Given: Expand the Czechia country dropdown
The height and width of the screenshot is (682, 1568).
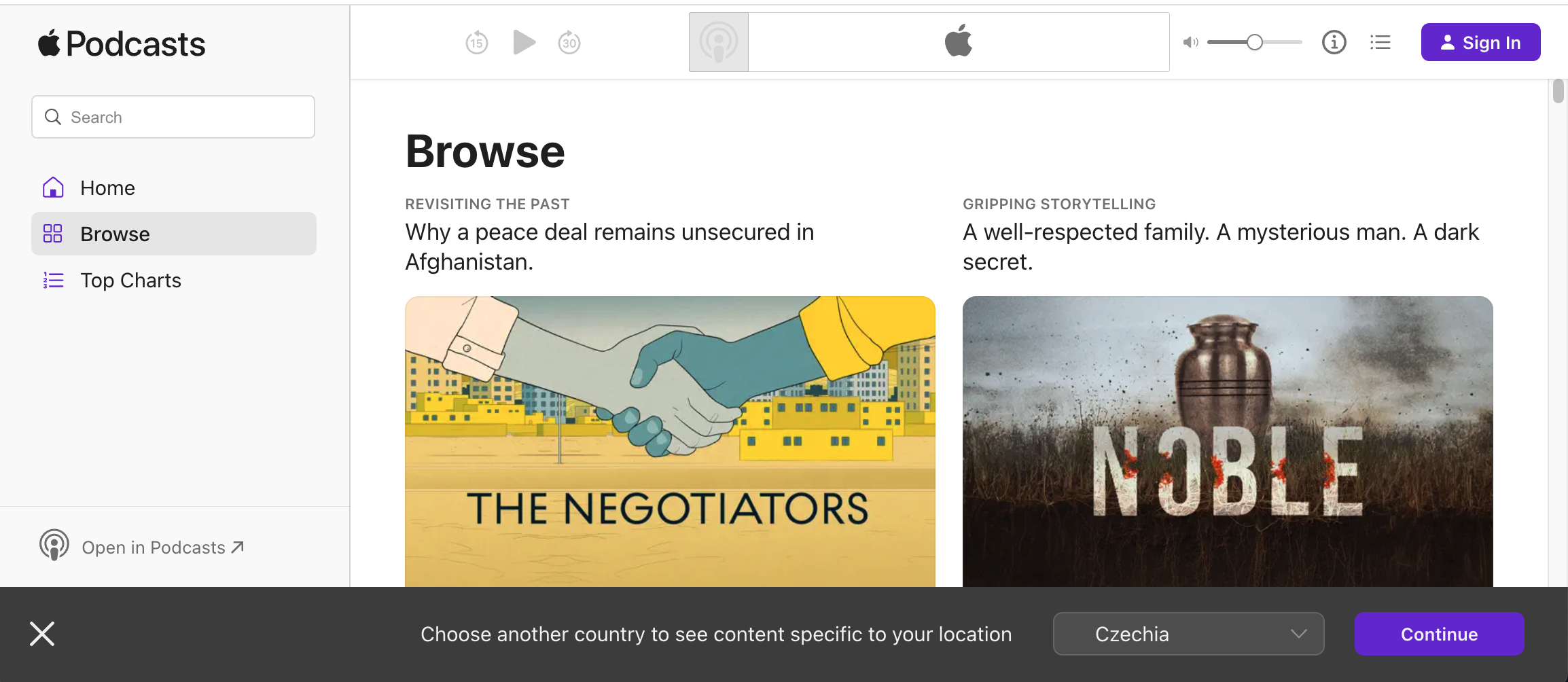Looking at the screenshot, I should pyautogui.click(x=1188, y=634).
